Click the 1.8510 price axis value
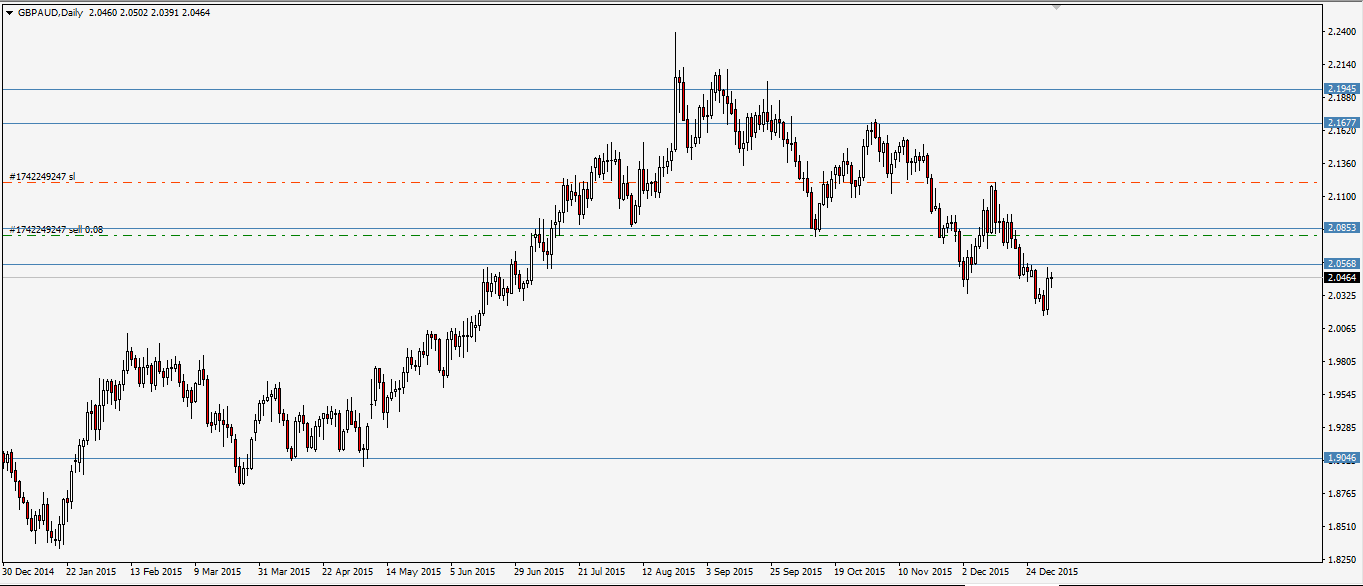Viewport: 1363px width, 586px height. click(1342, 526)
